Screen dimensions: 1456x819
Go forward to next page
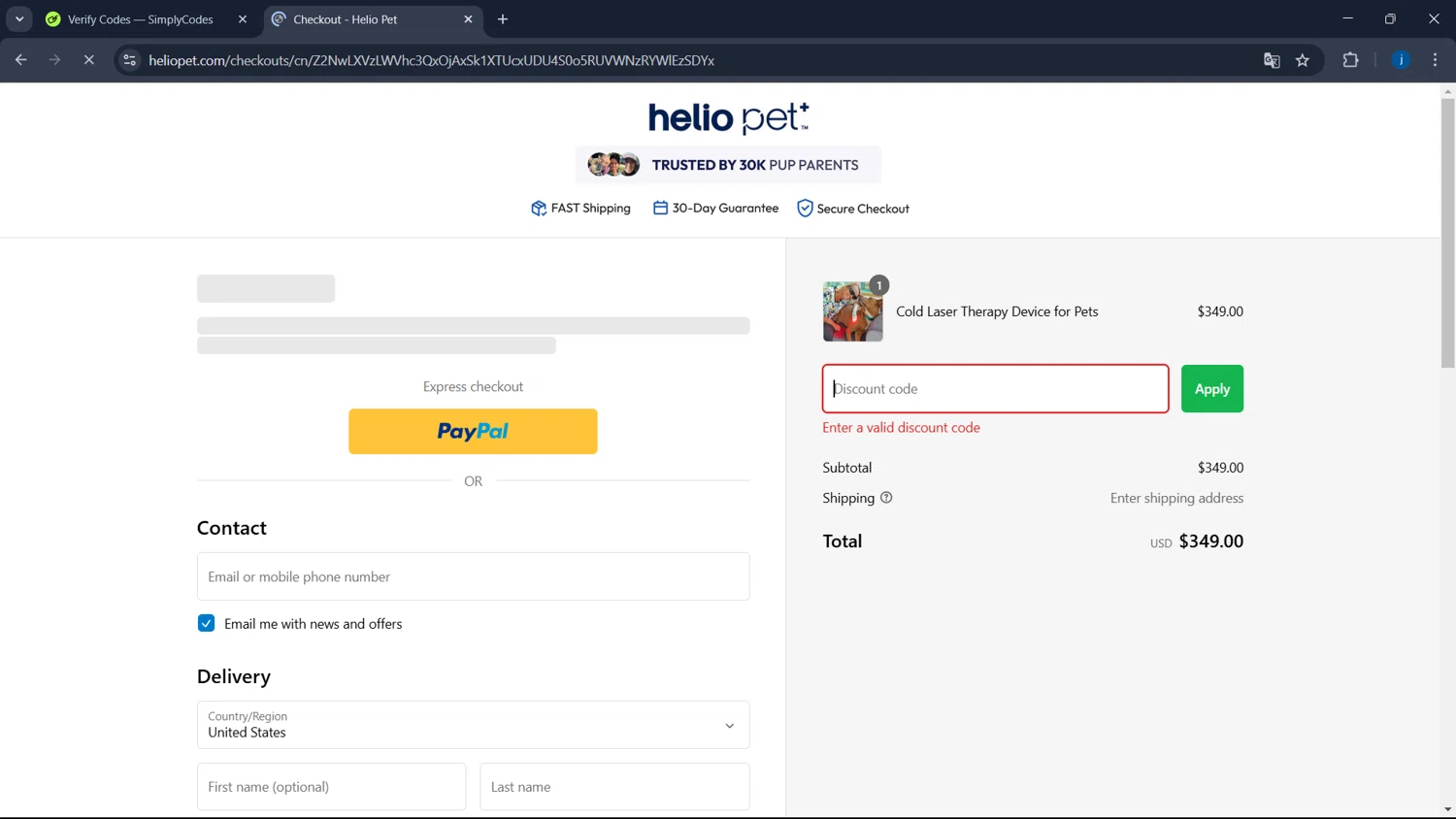(55, 60)
